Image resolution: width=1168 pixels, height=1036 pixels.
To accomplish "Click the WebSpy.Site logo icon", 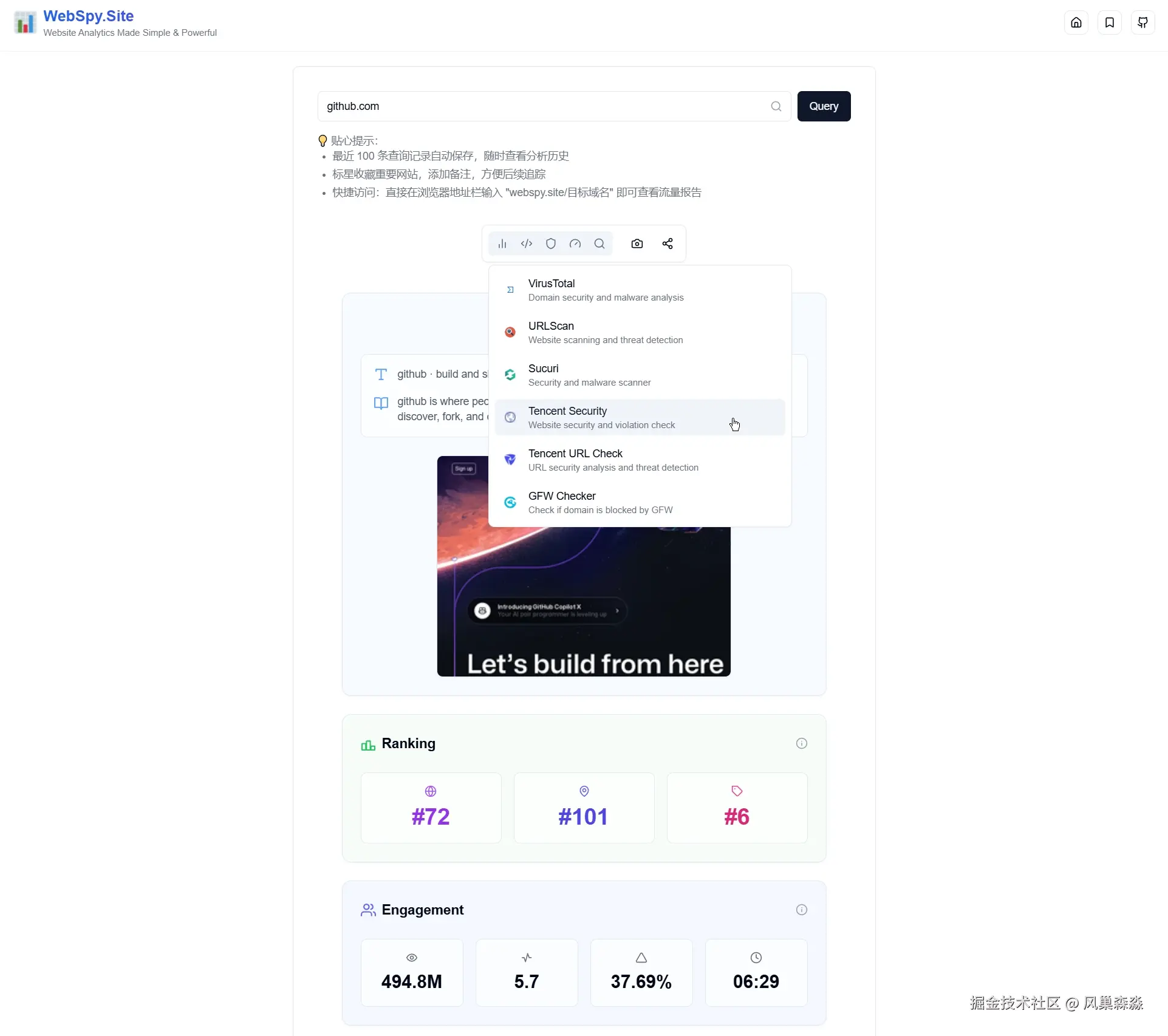I will point(25,23).
